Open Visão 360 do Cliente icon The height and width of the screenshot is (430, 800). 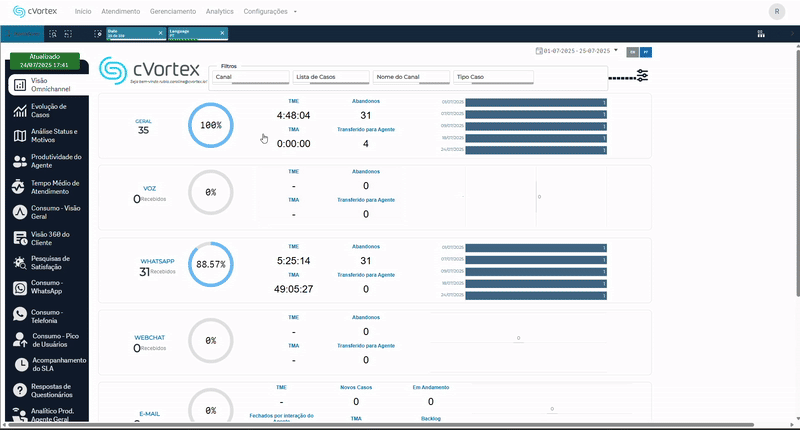coord(20,238)
